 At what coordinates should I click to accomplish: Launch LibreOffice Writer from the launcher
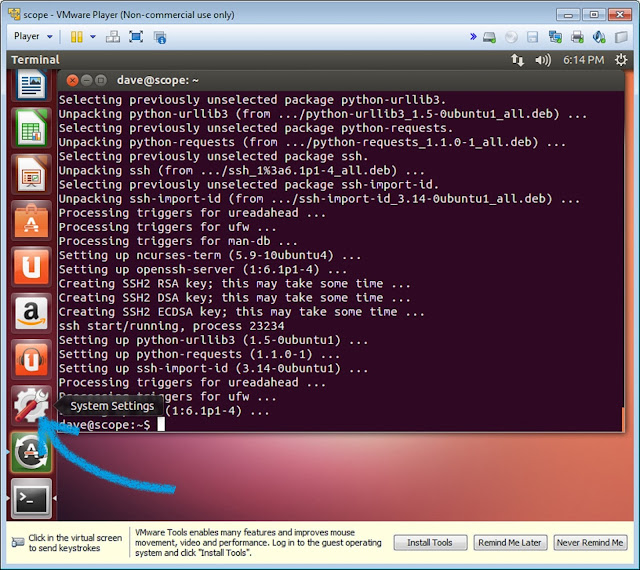[x=31, y=85]
